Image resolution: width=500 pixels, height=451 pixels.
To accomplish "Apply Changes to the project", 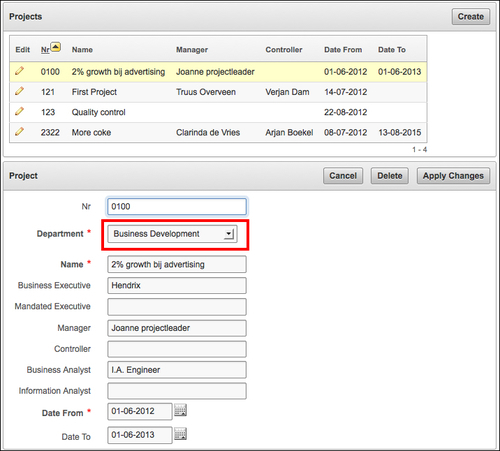I will [453, 176].
